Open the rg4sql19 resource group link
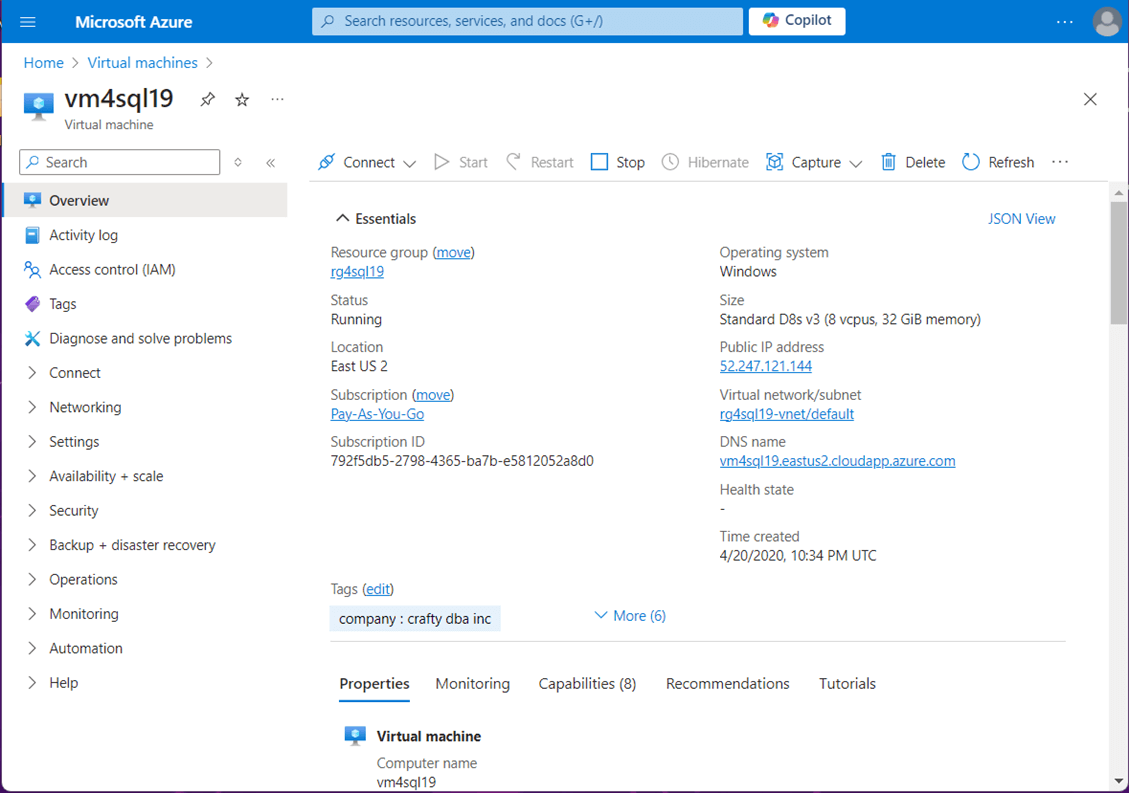Image resolution: width=1129 pixels, height=793 pixels. coord(357,272)
